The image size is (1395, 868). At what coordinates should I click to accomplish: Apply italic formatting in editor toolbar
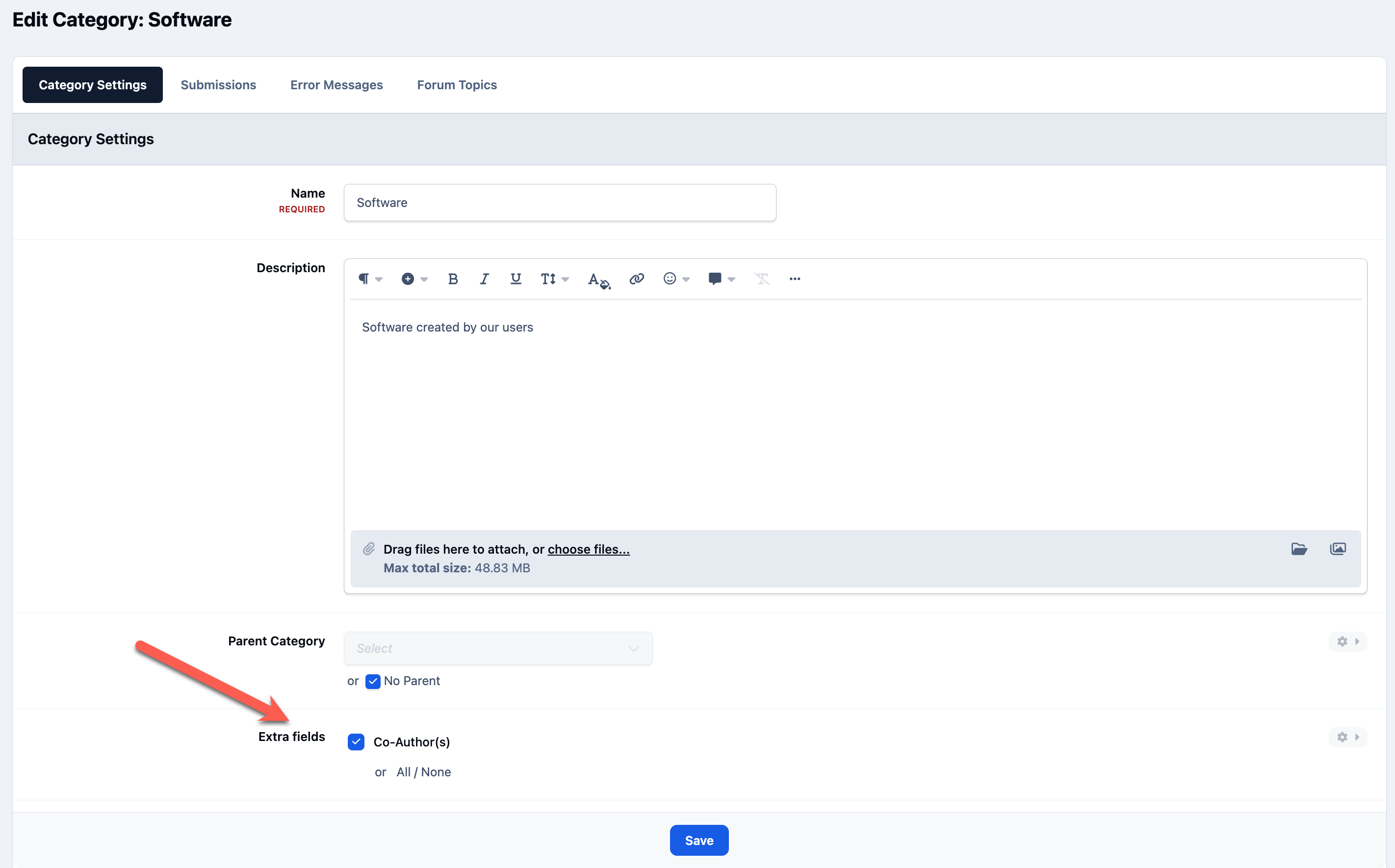tap(484, 279)
